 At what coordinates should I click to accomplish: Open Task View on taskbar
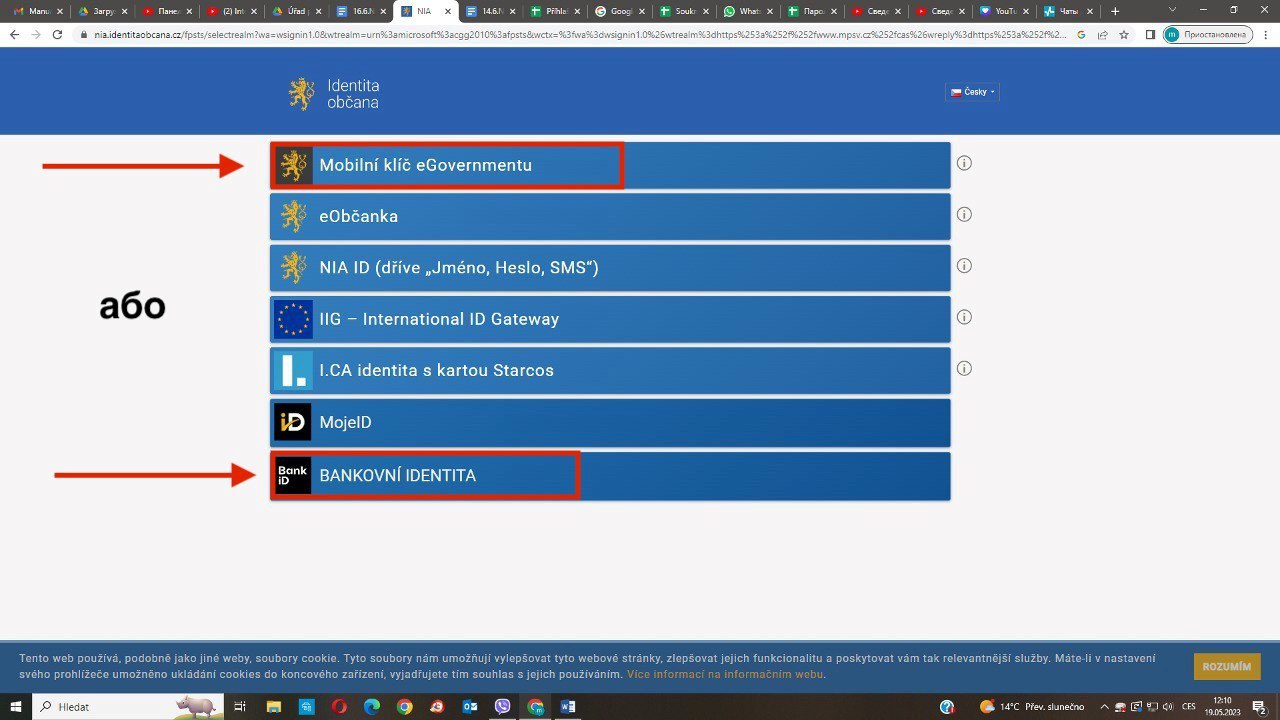click(240, 707)
